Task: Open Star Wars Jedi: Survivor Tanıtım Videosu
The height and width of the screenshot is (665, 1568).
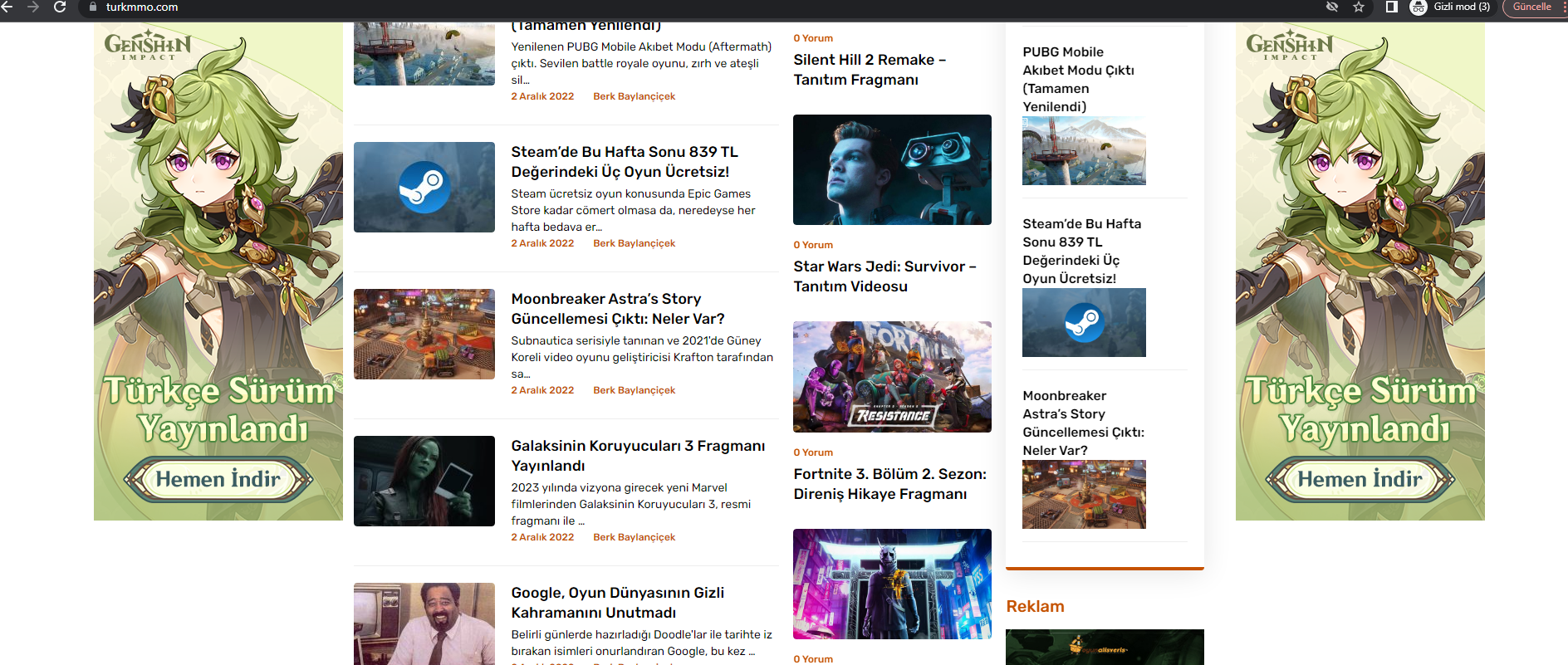Action: tap(884, 276)
